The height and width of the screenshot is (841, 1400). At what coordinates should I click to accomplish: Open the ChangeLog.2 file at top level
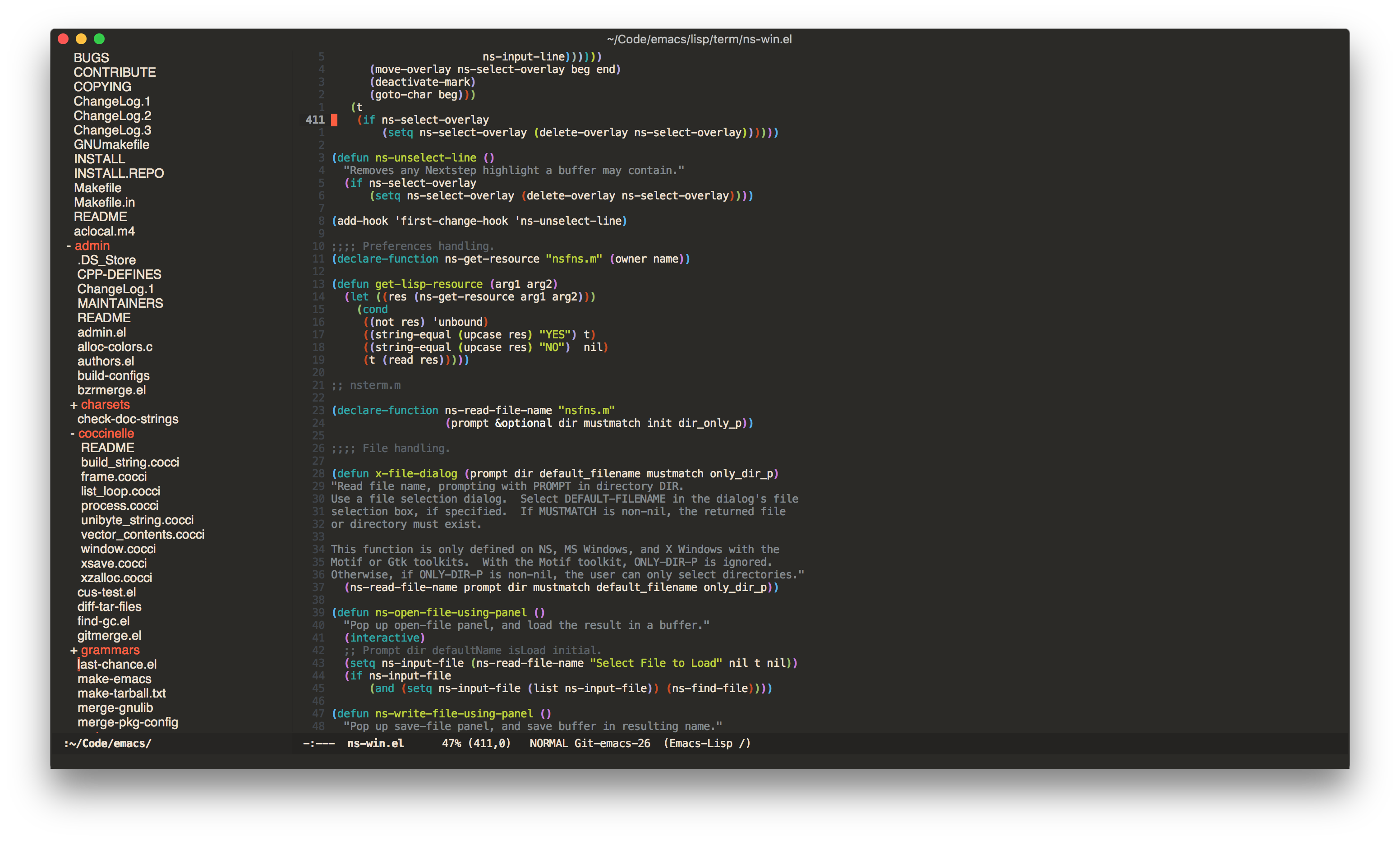pyautogui.click(x=112, y=116)
